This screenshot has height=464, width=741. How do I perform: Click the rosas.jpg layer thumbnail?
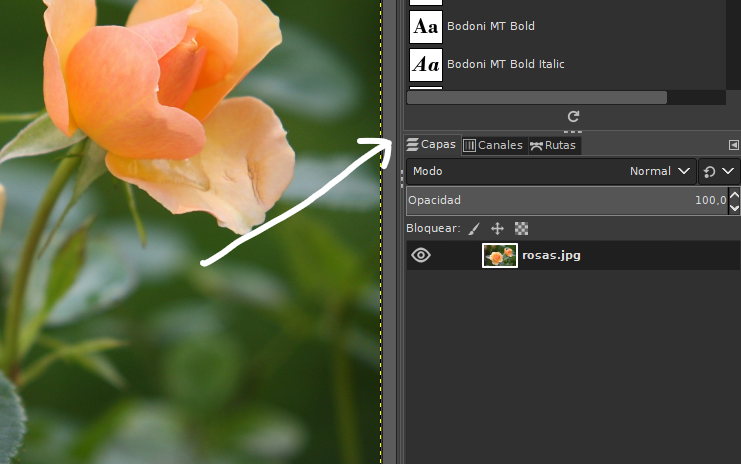point(499,255)
